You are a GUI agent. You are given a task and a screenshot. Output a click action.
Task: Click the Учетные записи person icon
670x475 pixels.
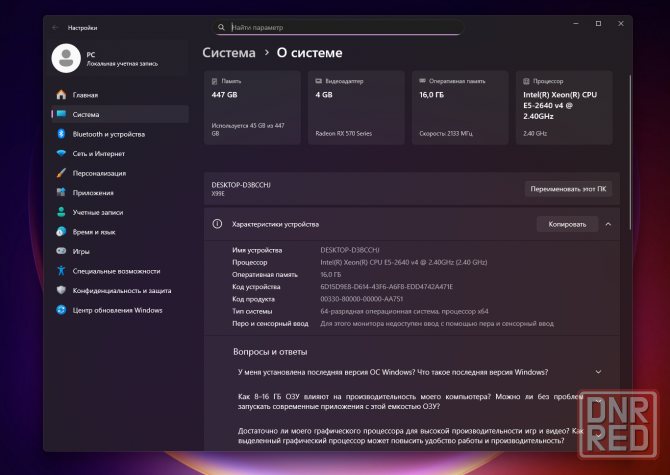click(61, 212)
